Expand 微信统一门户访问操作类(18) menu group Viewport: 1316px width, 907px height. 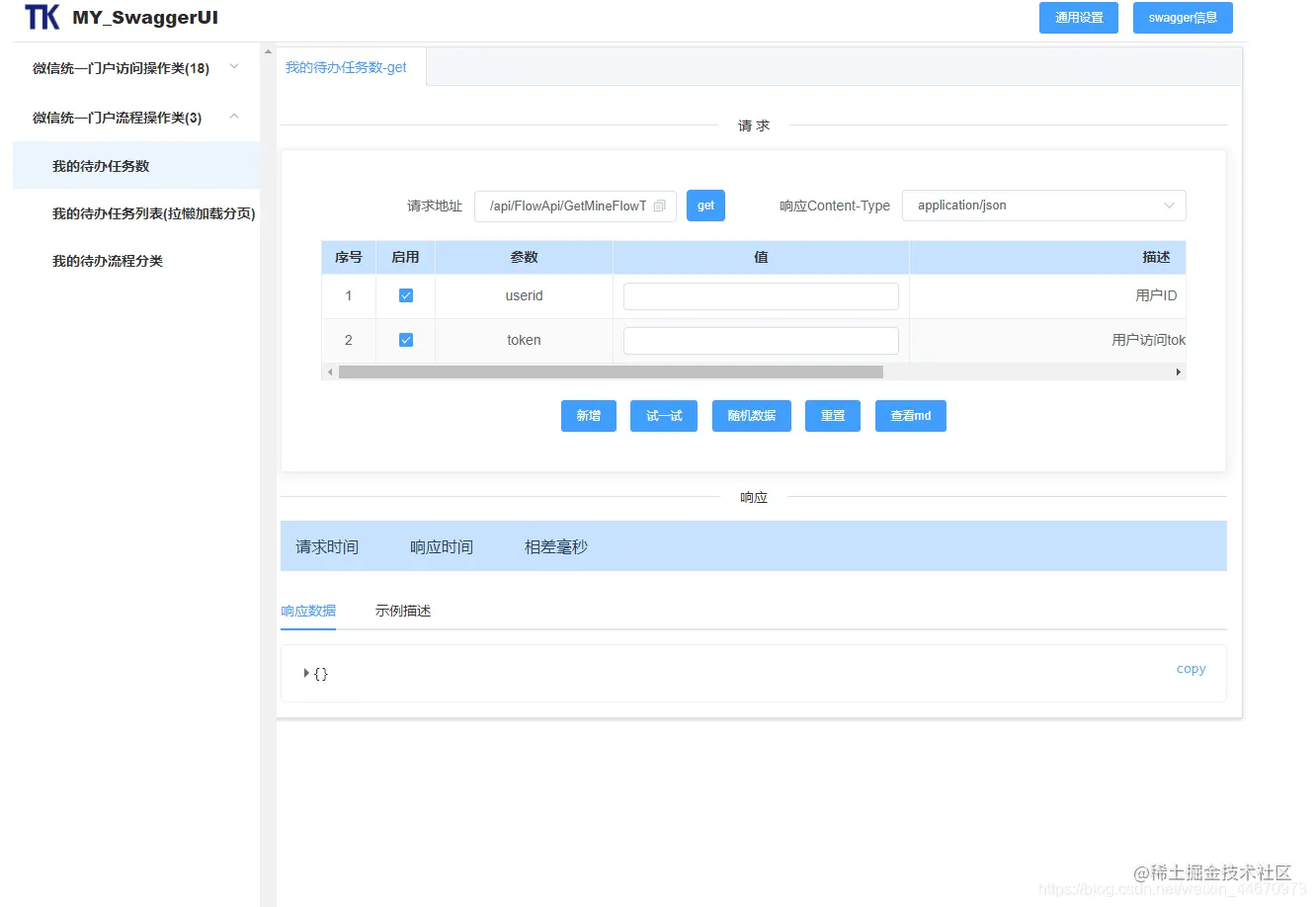point(136,68)
